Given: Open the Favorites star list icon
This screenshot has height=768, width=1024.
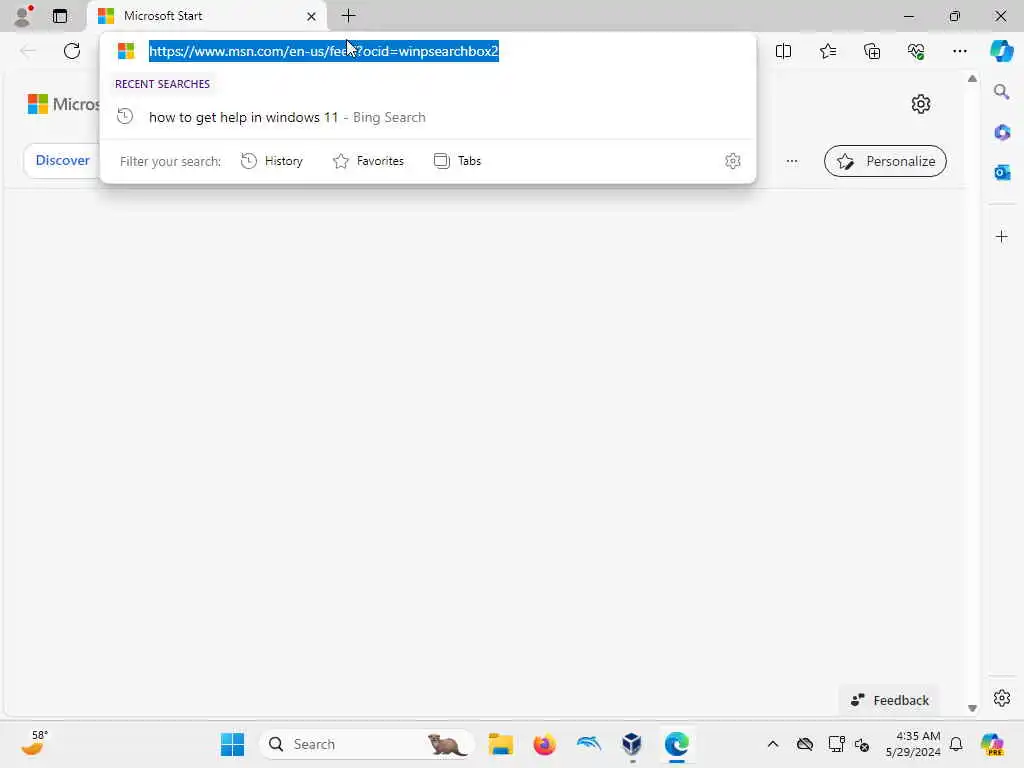Looking at the screenshot, I should click(827, 51).
